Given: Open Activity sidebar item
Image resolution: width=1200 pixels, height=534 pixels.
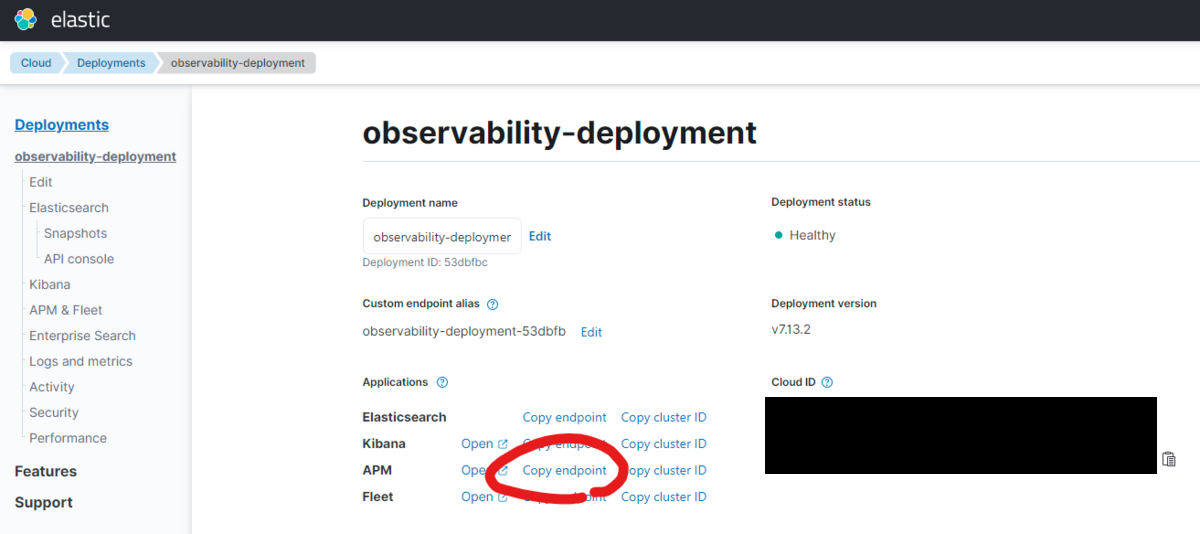Looking at the screenshot, I should [52, 387].
